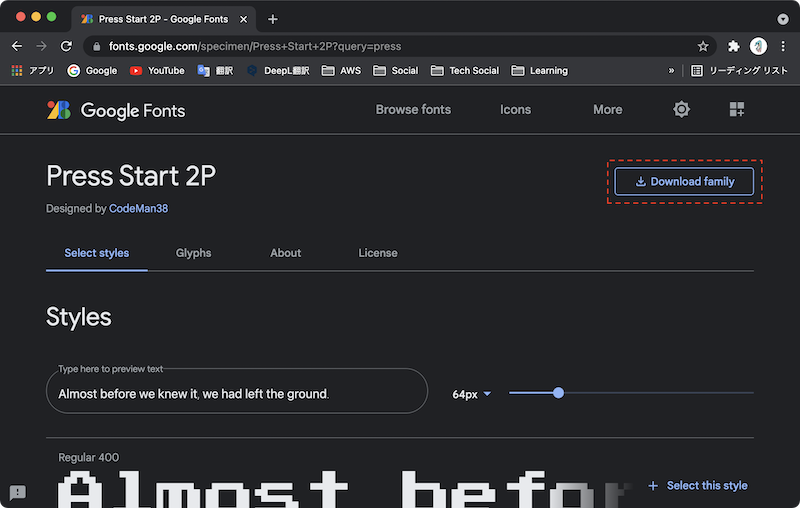
Task: Open theme settings sun icon
Action: point(681,109)
